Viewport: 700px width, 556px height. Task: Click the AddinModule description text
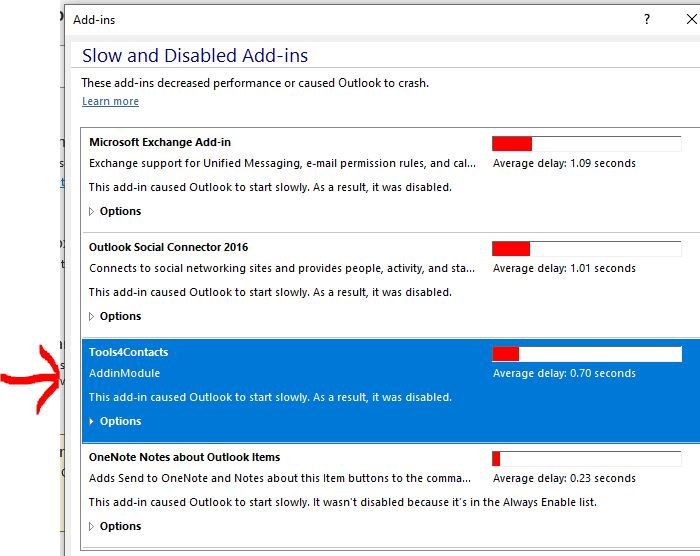coord(125,373)
